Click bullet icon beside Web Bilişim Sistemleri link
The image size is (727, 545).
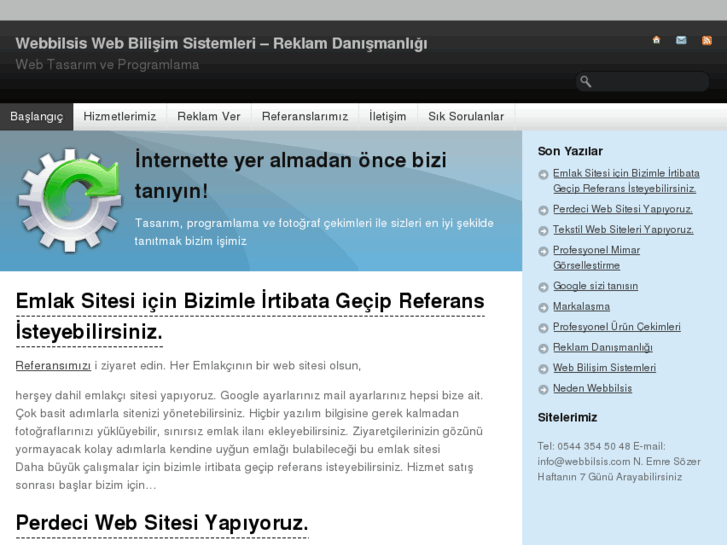pyautogui.click(x=543, y=369)
